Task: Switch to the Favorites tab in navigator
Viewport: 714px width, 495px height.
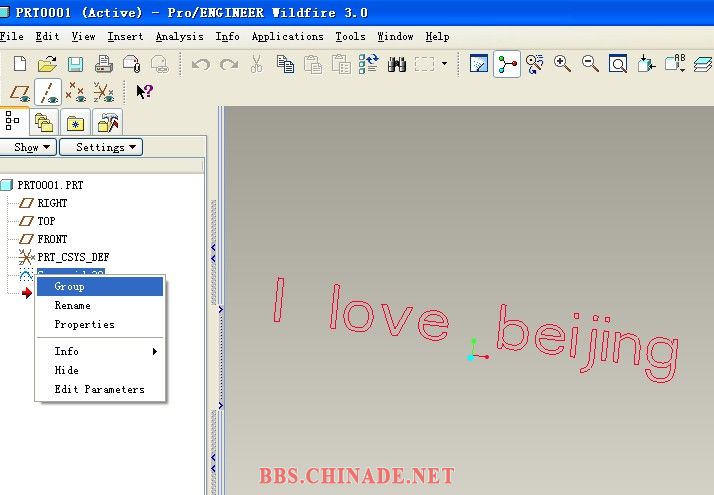Action: (75, 122)
